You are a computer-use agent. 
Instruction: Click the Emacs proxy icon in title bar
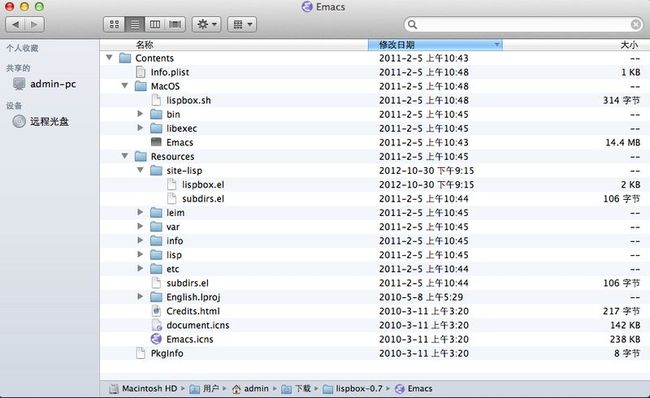(307, 7)
